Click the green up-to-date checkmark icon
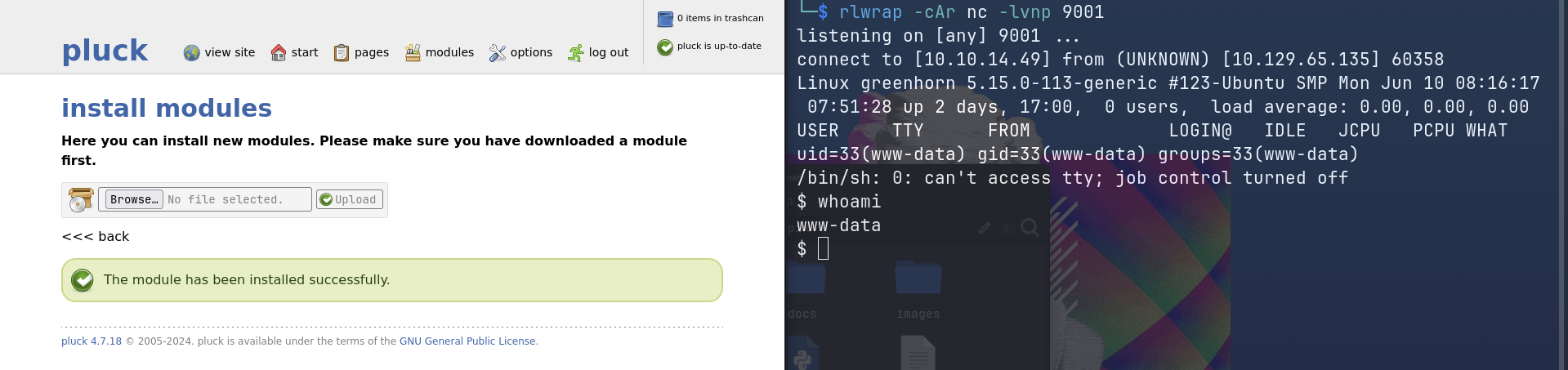1568x370 pixels. pyautogui.click(x=665, y=47)
